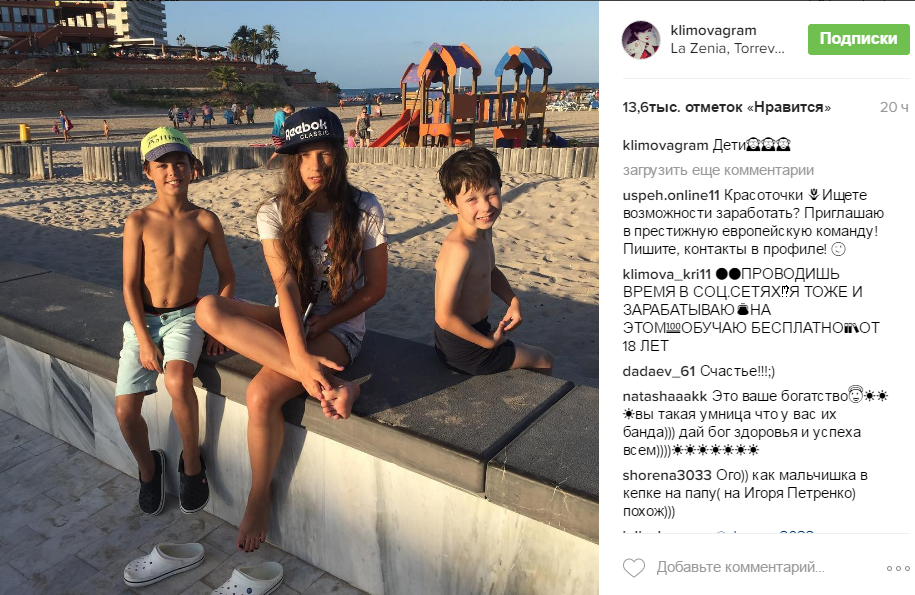915x595 pixels.
Task: Open klimovagram profile avatar picture
Action: point(641,40)
